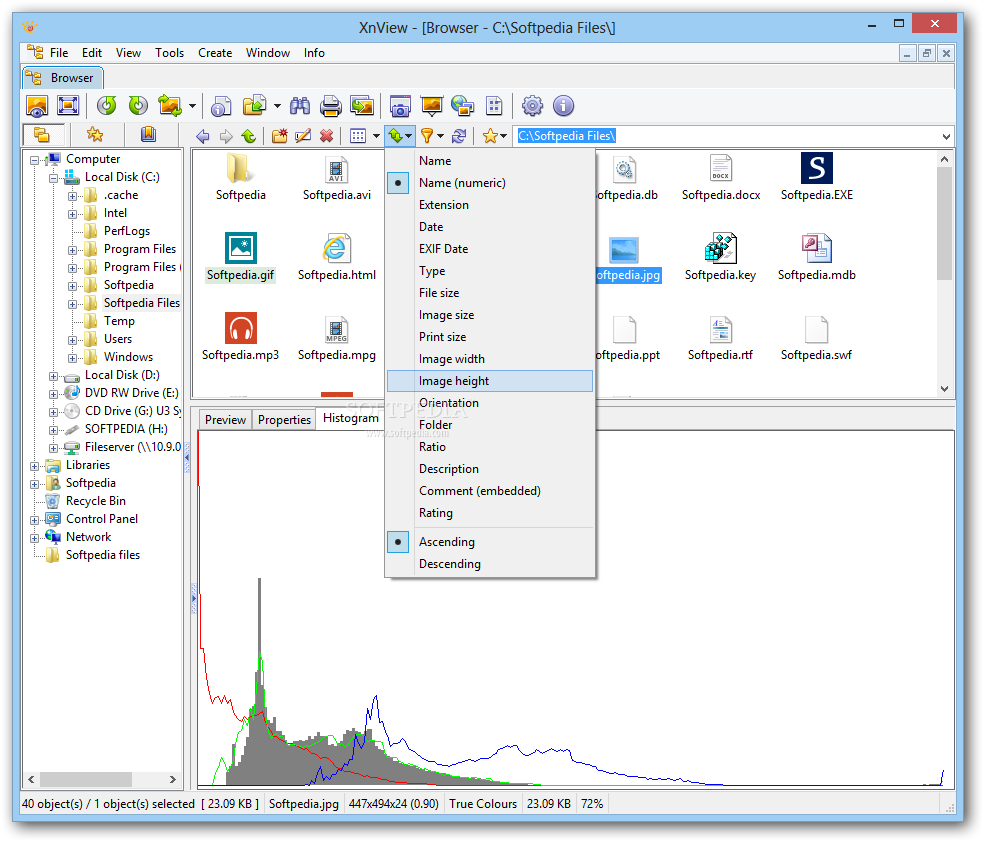
Task: Rotate right using the clockwise icon
Action: pyautogui.click(x=138, y=105)
